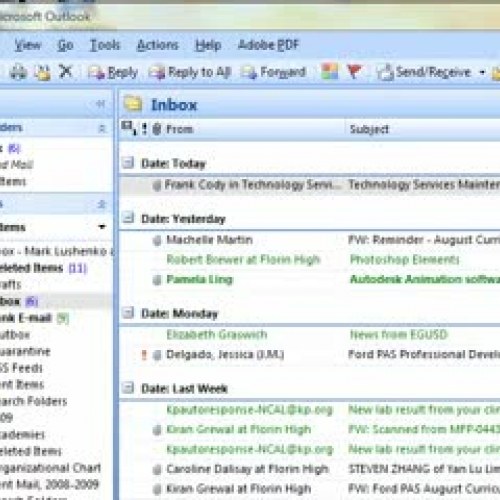Viewport: 500px width, 500px height.
Task: Select the Academies folder
Action: click(22, 434)
